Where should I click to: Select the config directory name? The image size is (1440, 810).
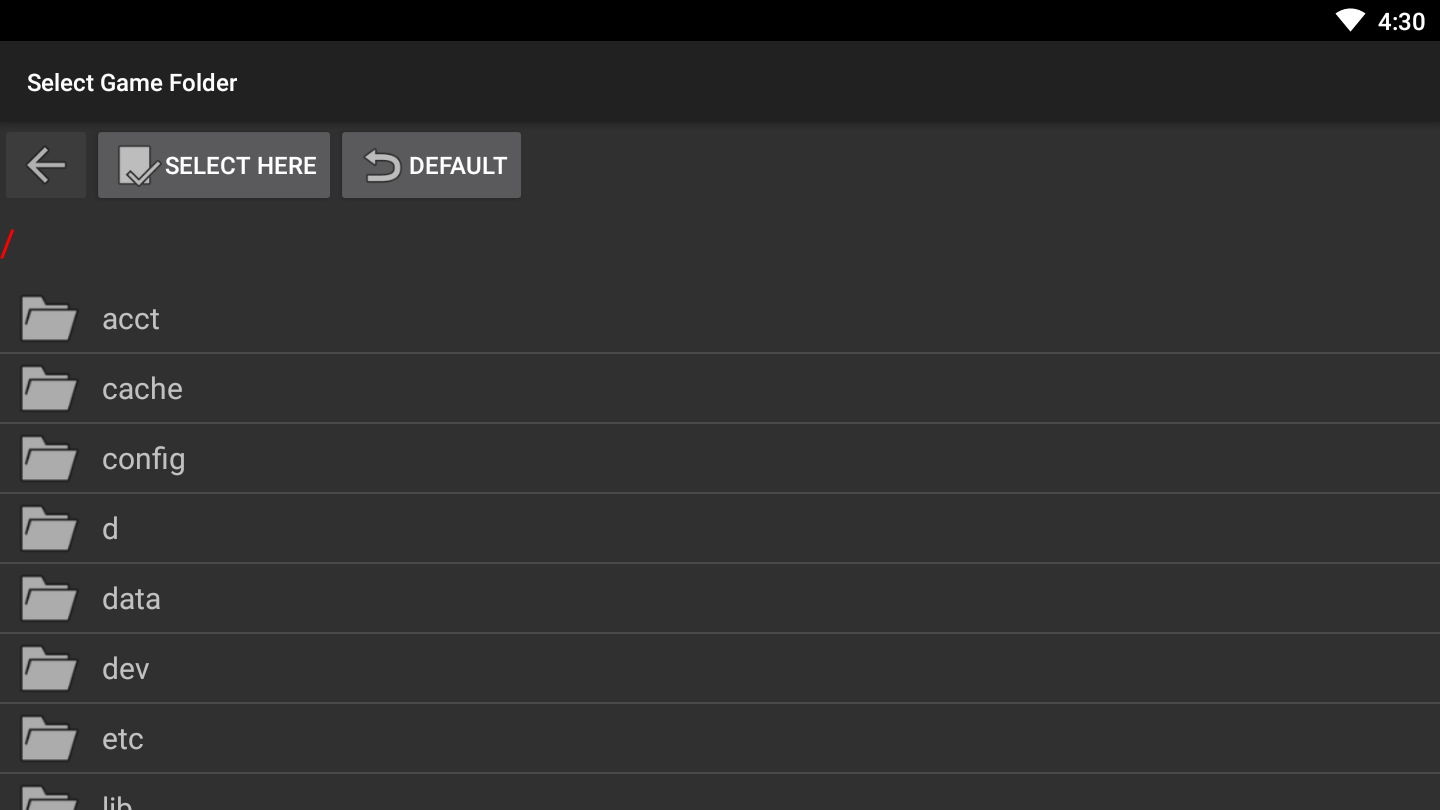pos(144,460)
